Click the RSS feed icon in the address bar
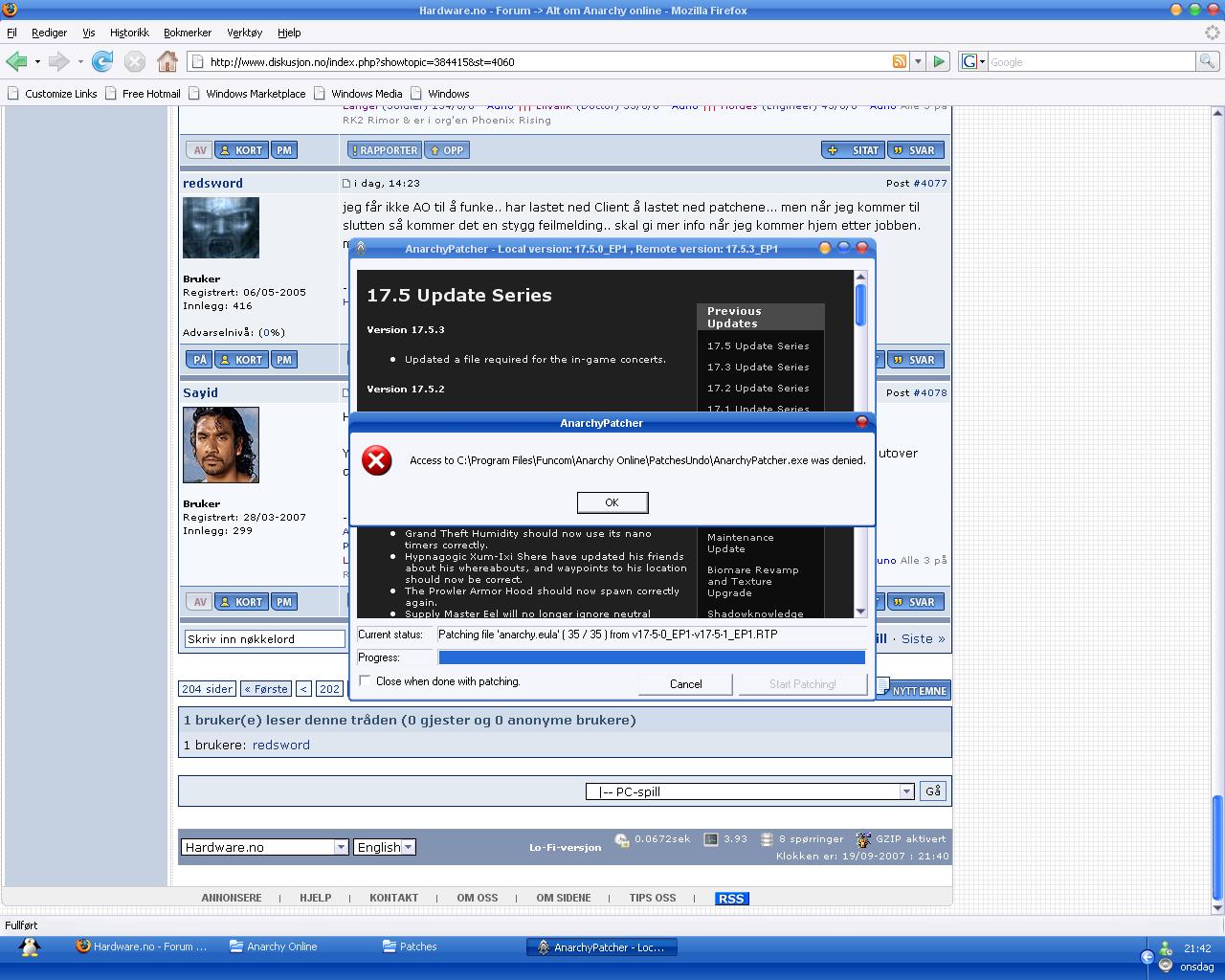The image size is (1225, 980). pos(900,61)
